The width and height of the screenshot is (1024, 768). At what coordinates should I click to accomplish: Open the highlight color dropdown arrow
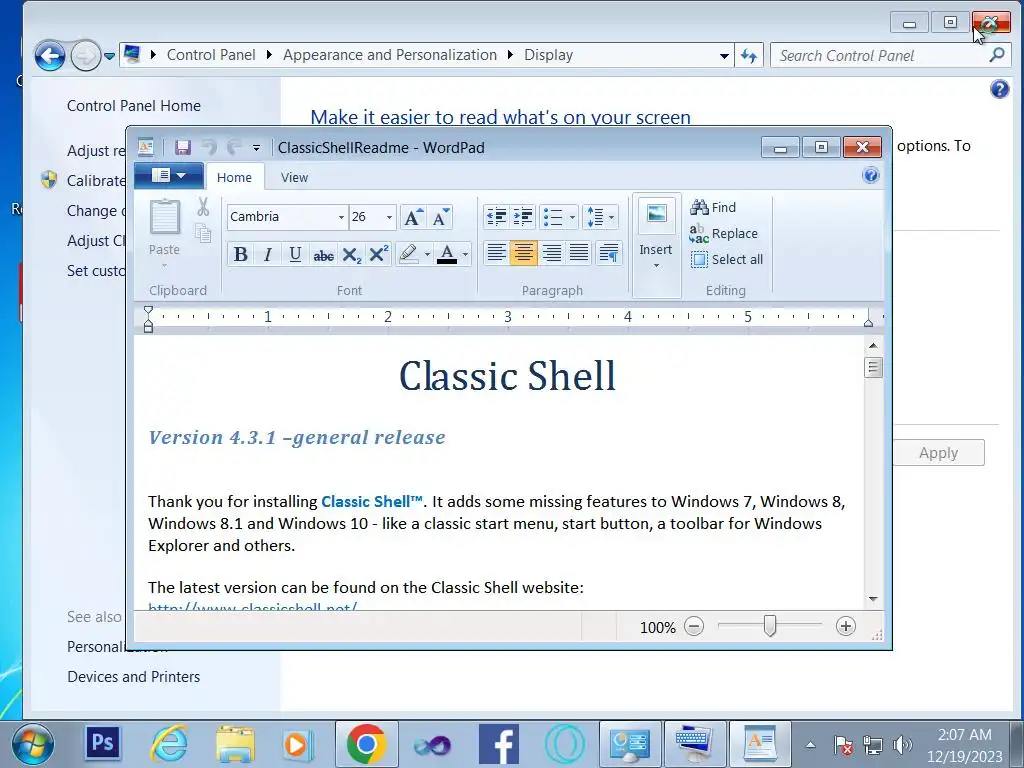(427, 254)
